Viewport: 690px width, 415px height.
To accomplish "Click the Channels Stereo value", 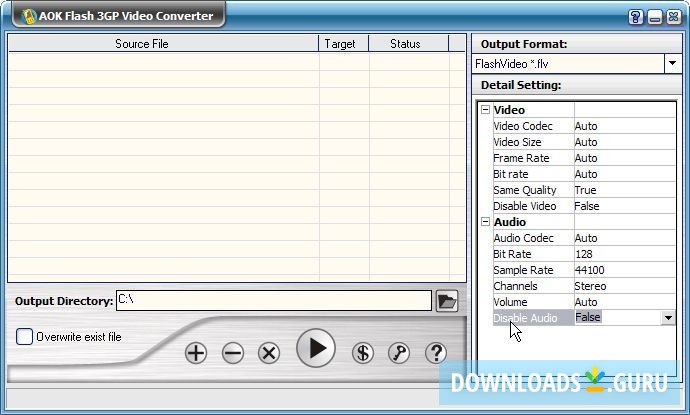I will [590, 286].
